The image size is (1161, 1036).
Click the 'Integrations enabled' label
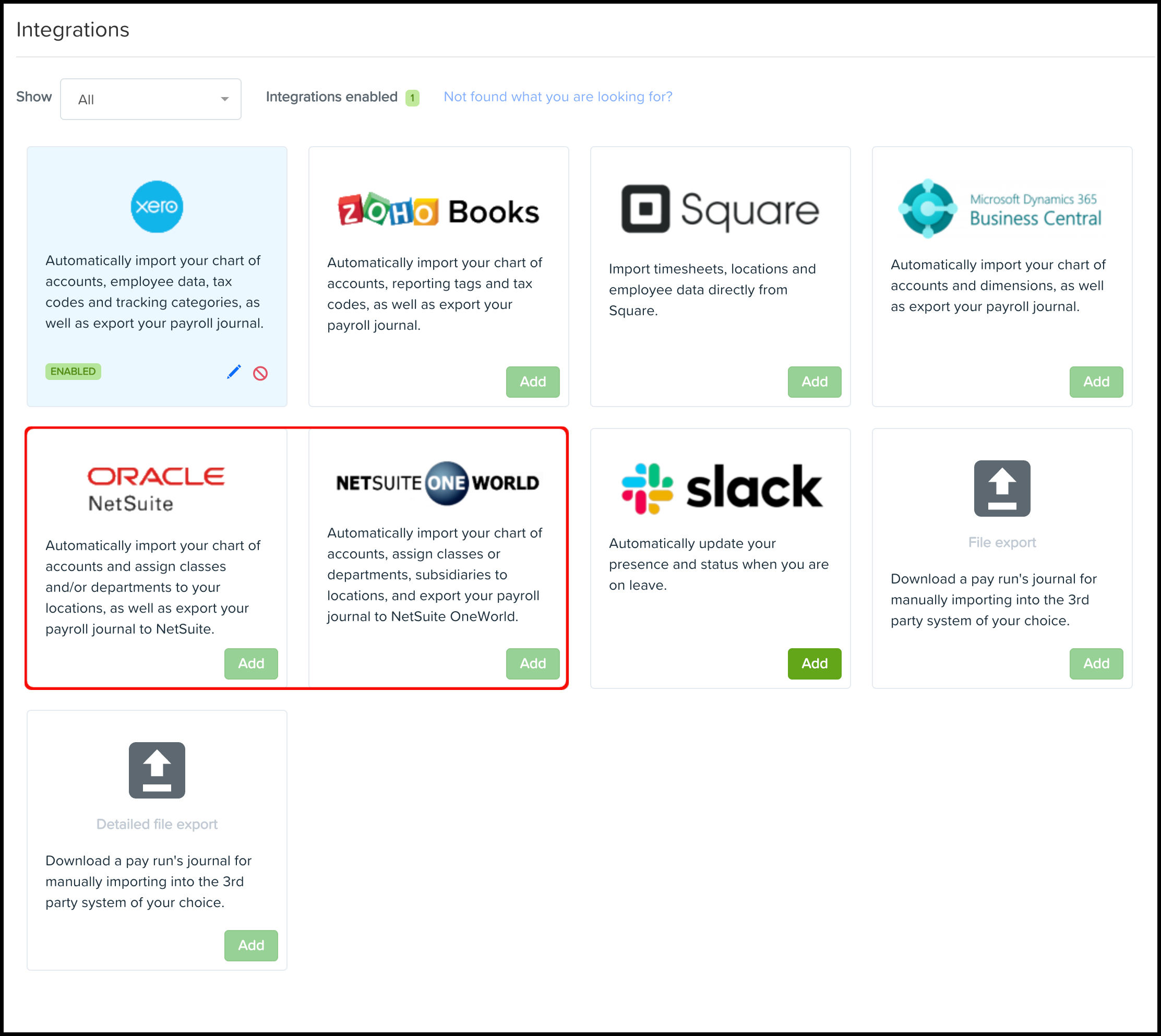331,97
